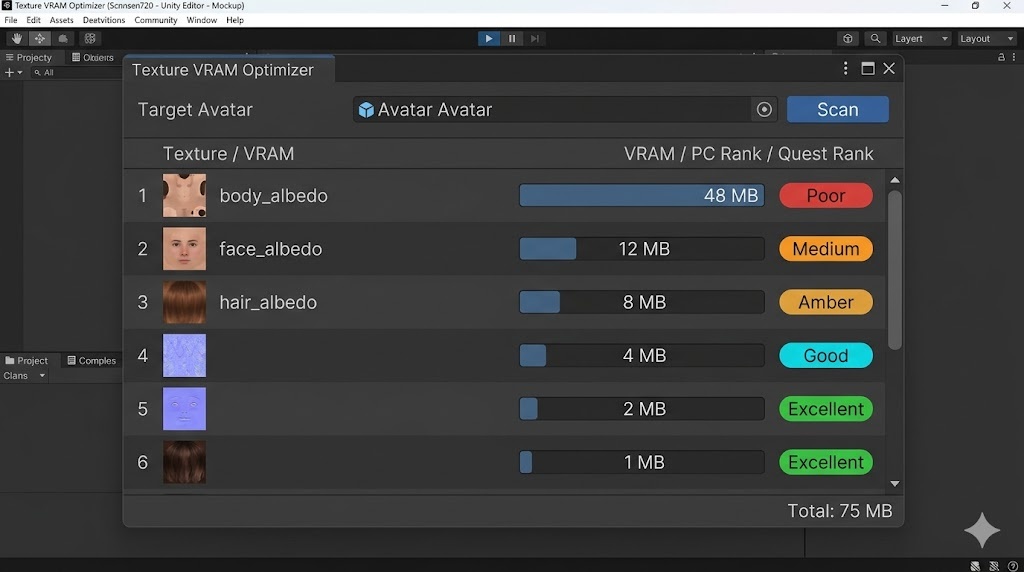1024x572 pixels.
Task: Open the Edit menu
Action: [33, 20]
